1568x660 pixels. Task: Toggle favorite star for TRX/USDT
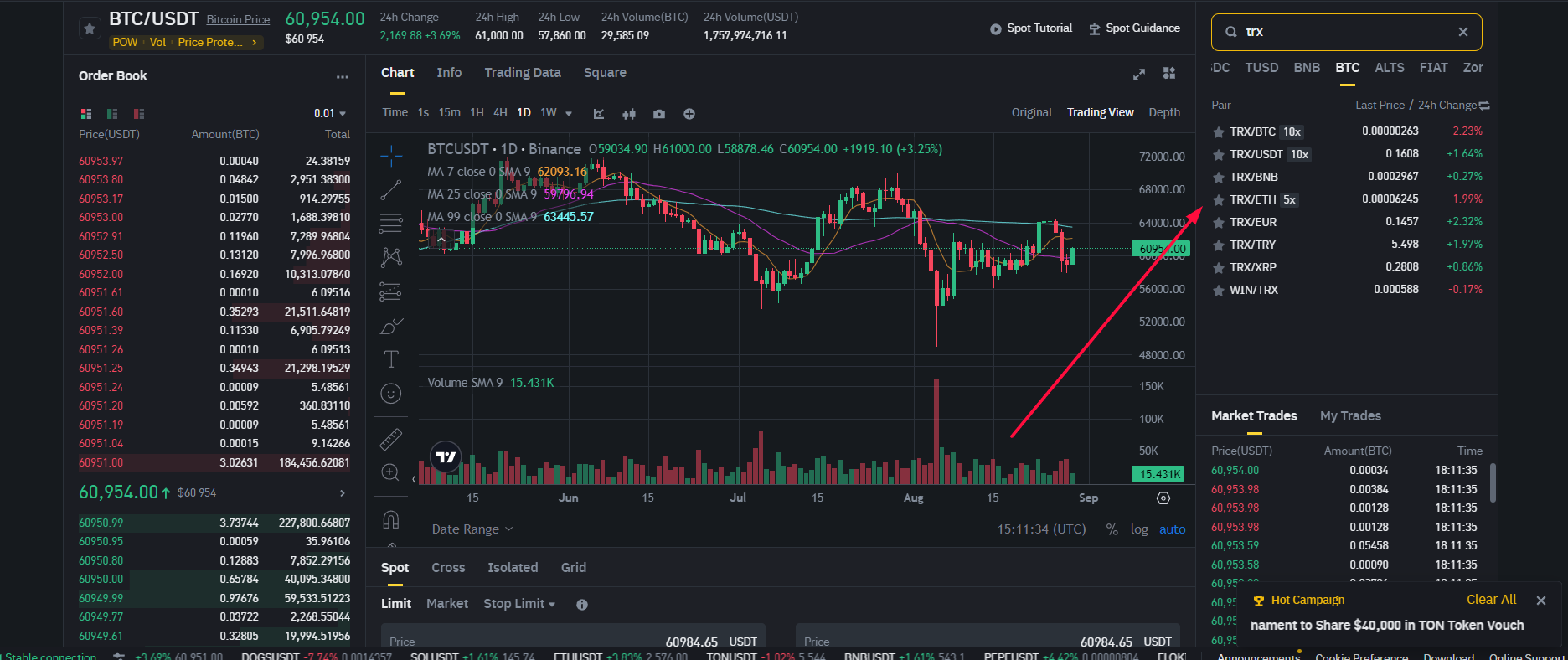tap(1219, 154)
